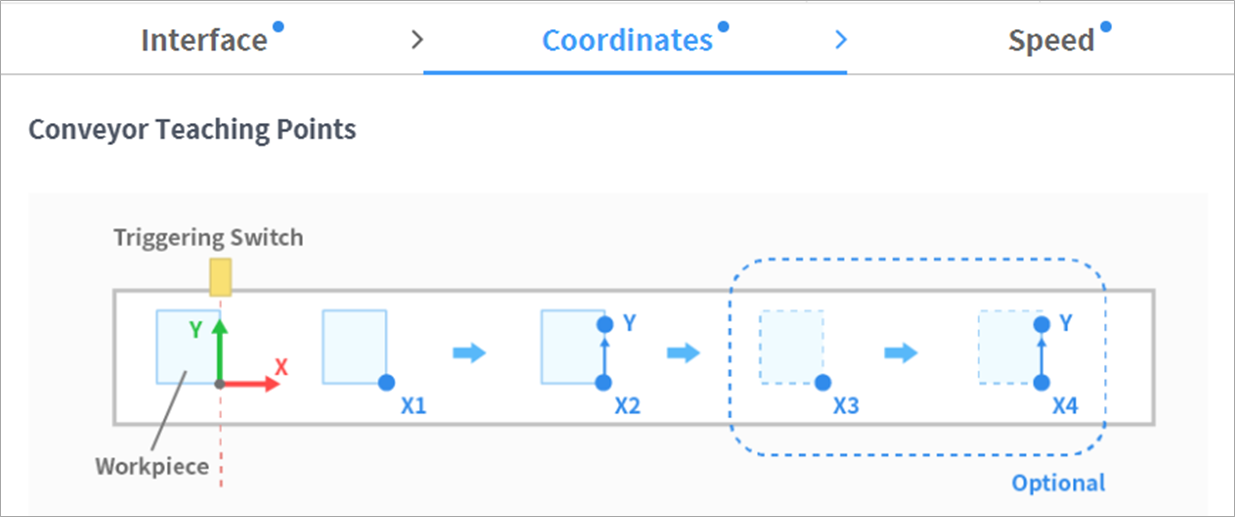The width and height of the screenshot is (1235, 517).
Task: Click chevron between Interface and Coordinates
Action: coord(418,40)
